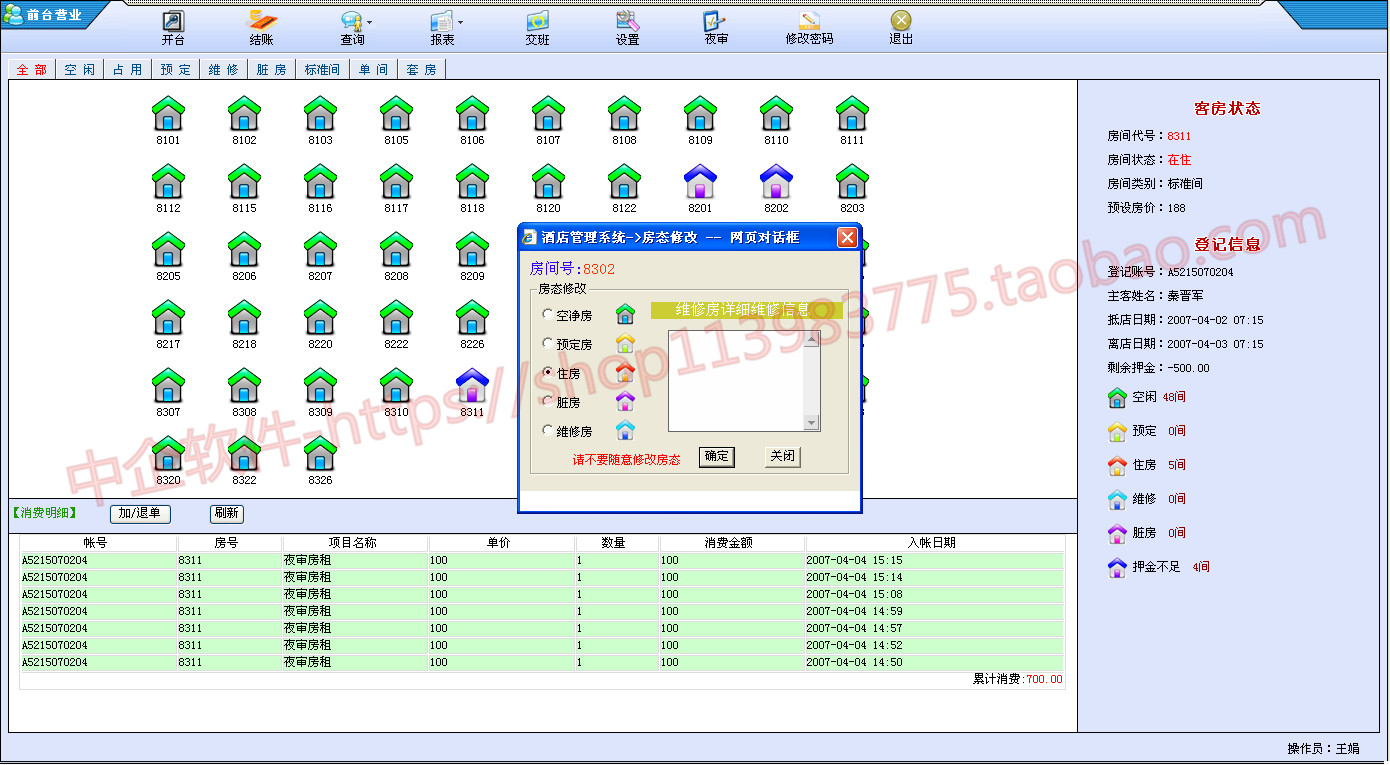Switch to the 套房 tab
Viewport: 1390px width, 765px height.
tap(422, 69)
